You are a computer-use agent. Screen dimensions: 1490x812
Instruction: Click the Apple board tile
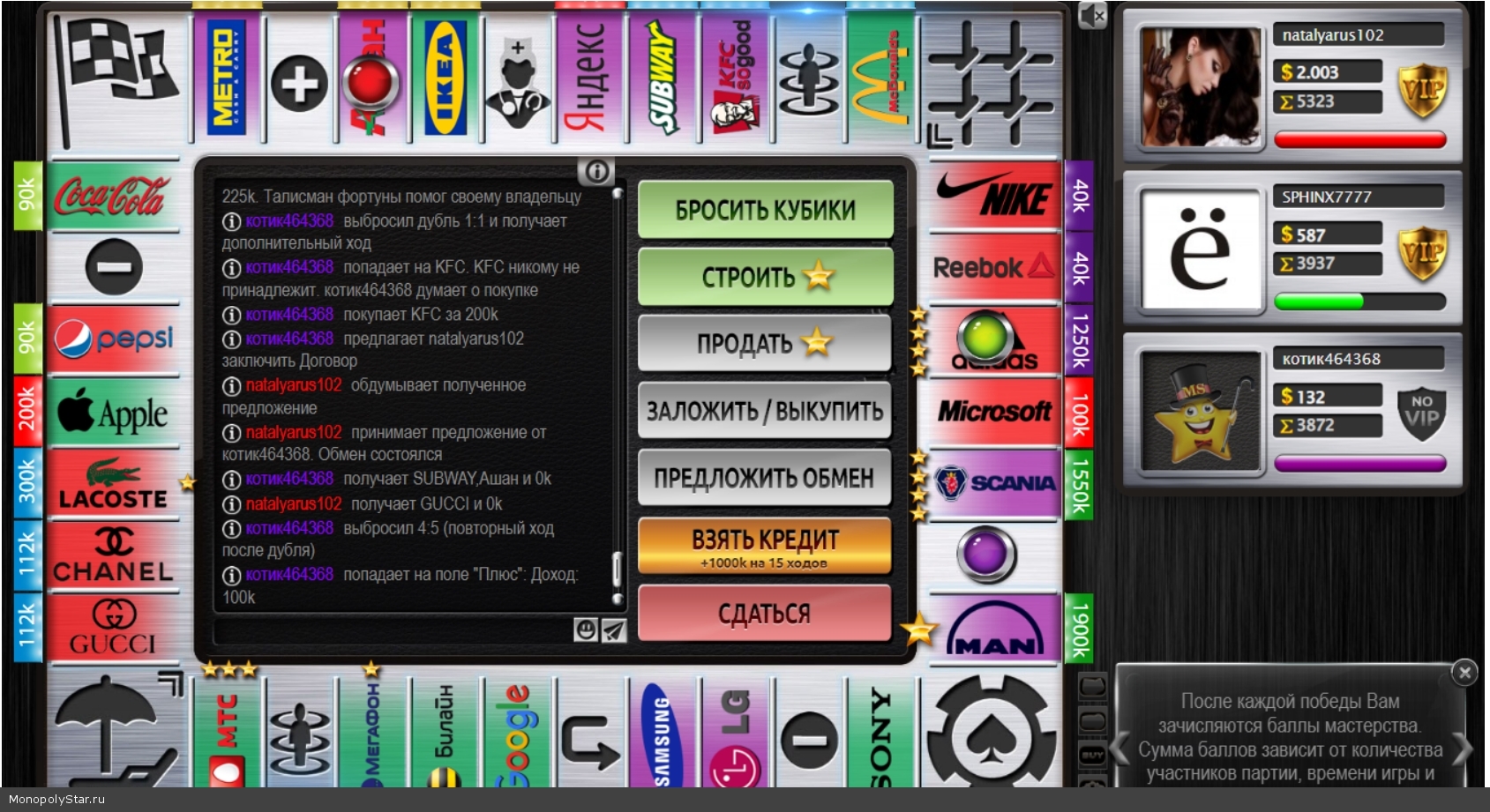click(113, 413)
